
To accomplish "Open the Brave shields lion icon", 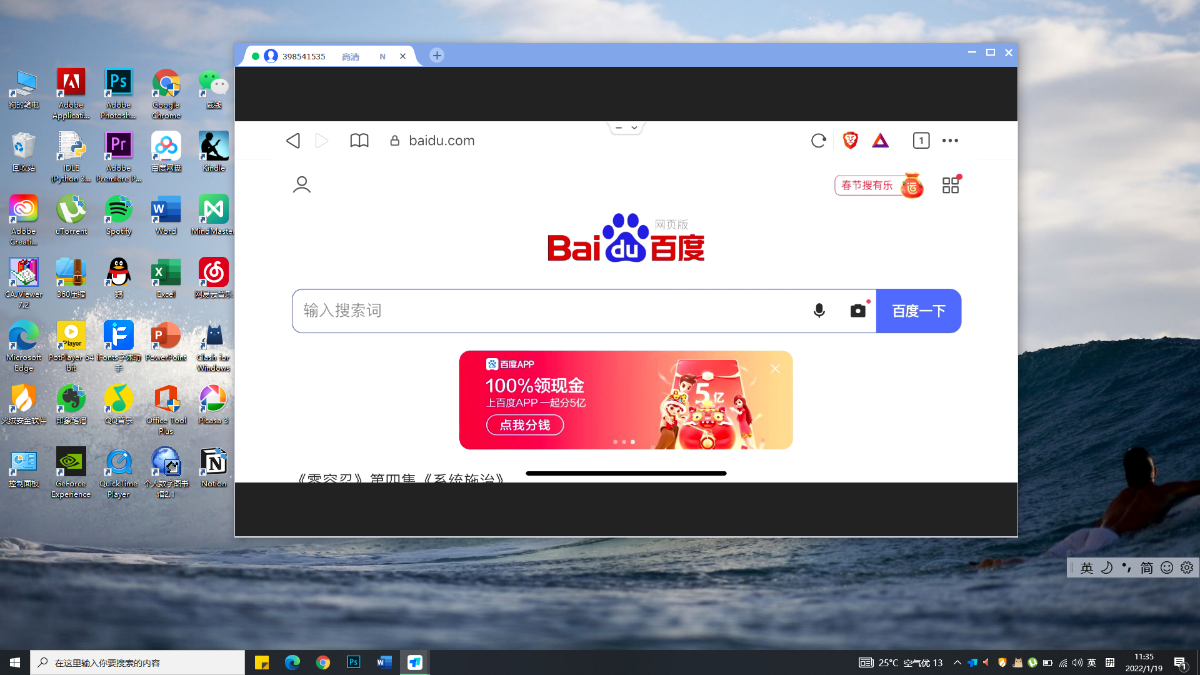I will point(850,141).
